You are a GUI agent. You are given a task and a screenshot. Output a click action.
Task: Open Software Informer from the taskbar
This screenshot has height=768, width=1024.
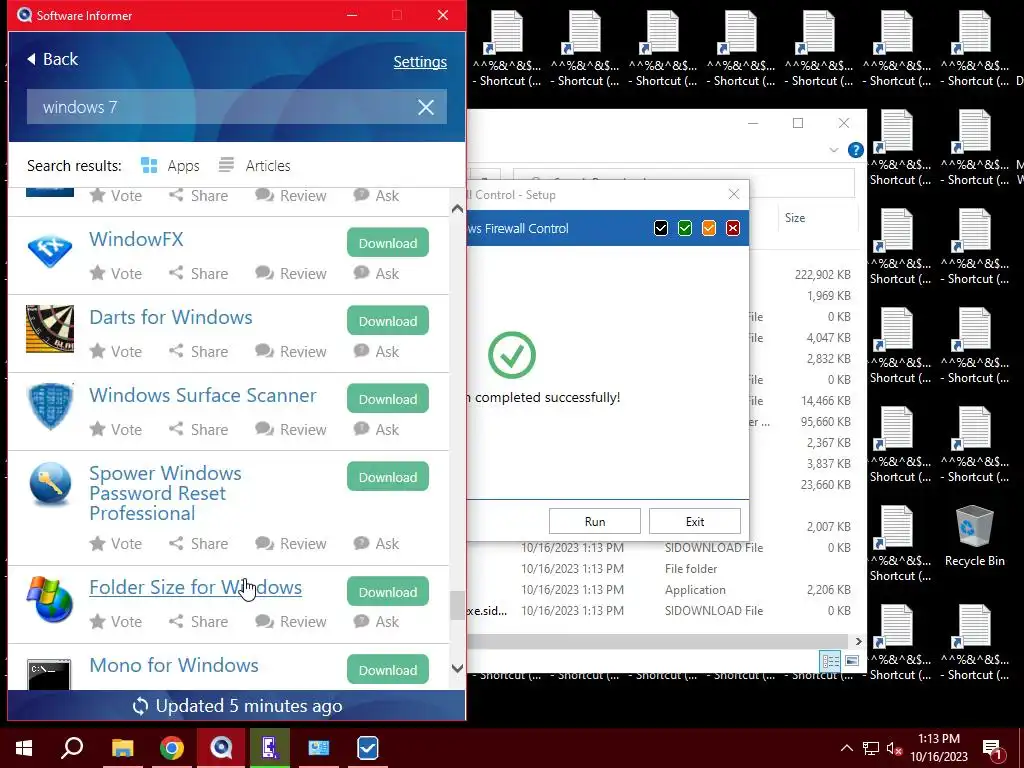pyautogui.click(x=221, y=748)
